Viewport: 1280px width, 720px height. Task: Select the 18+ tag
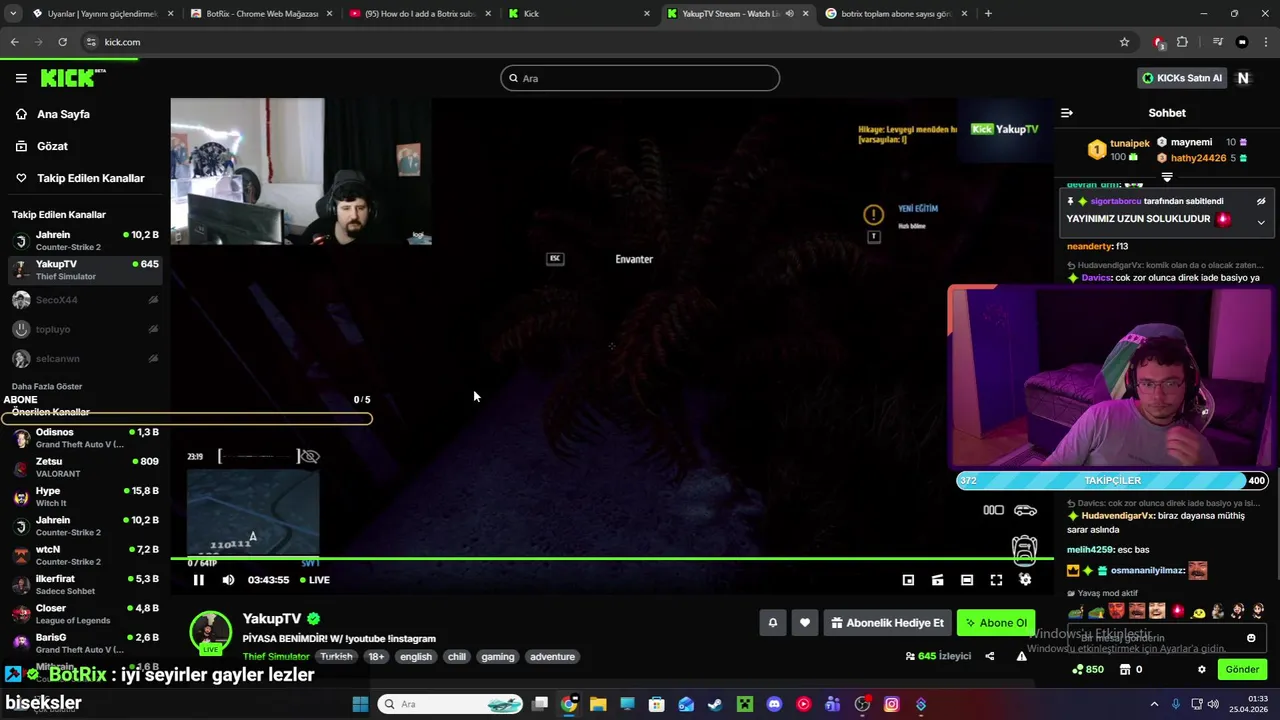click(376, 657)
